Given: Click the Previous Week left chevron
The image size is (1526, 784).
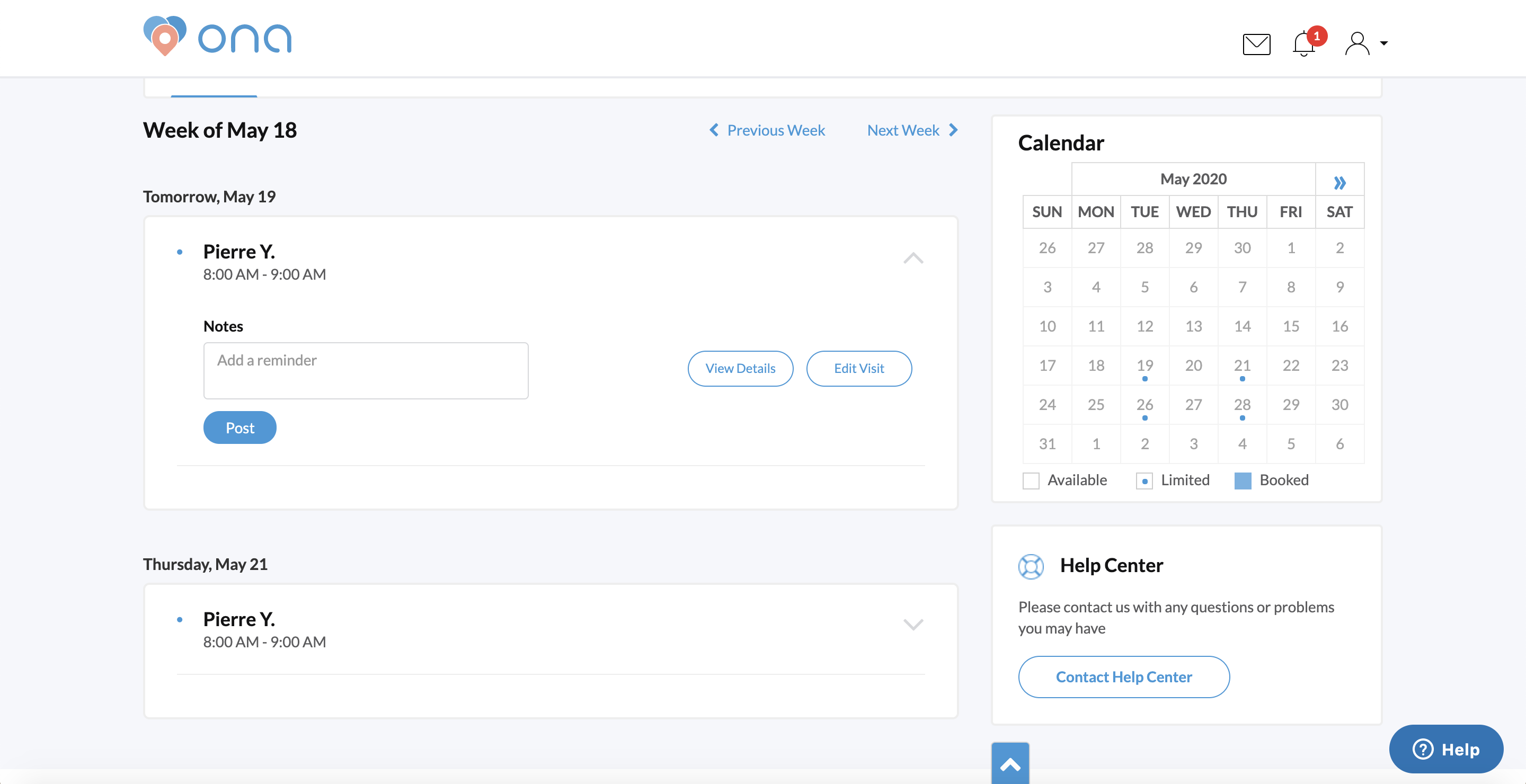Looking at the screenshot, I should (x=714, y=130).
